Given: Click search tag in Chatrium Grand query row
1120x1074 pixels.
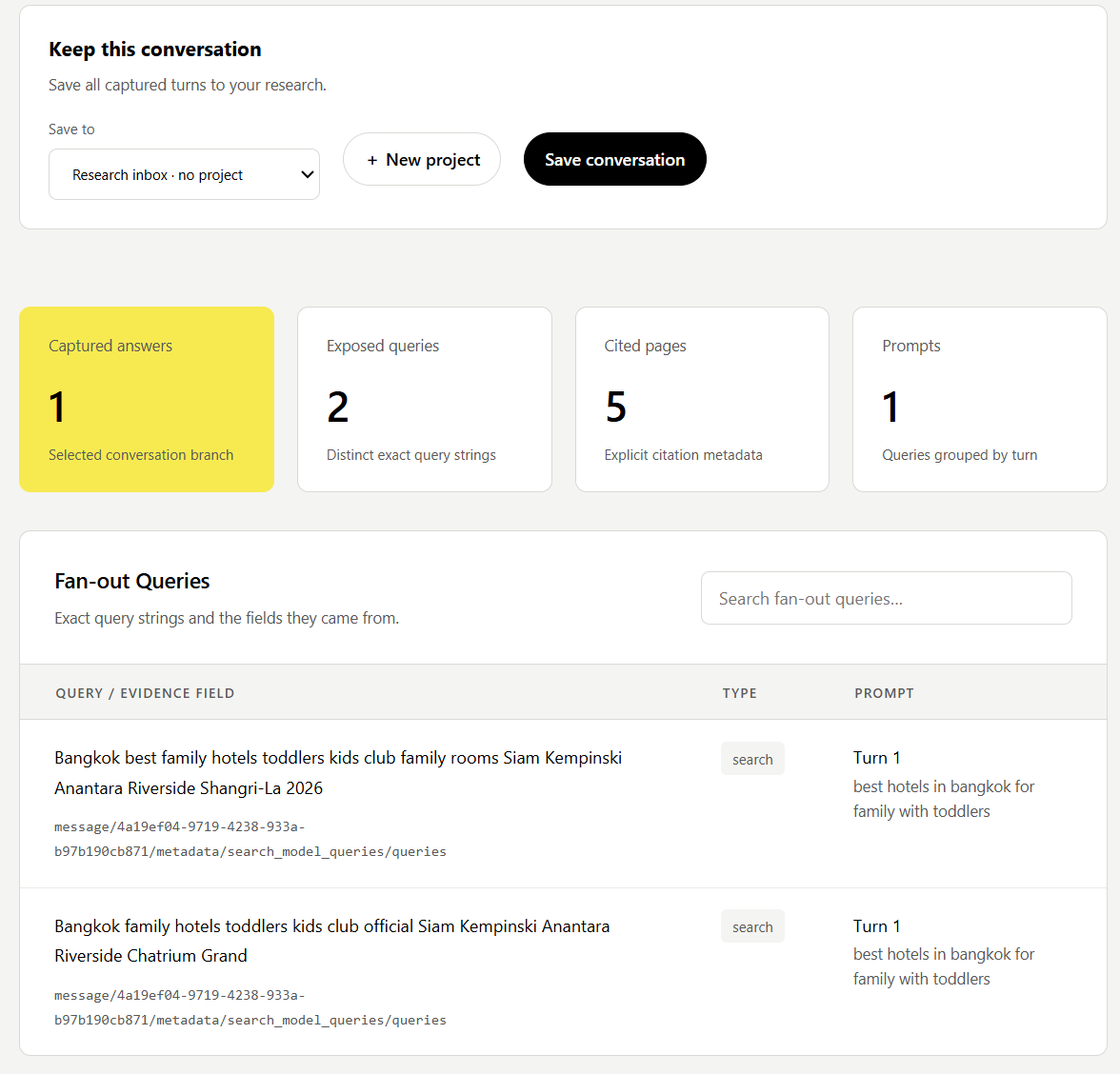Looking at the screenshot, I should (x=752, y=927).
